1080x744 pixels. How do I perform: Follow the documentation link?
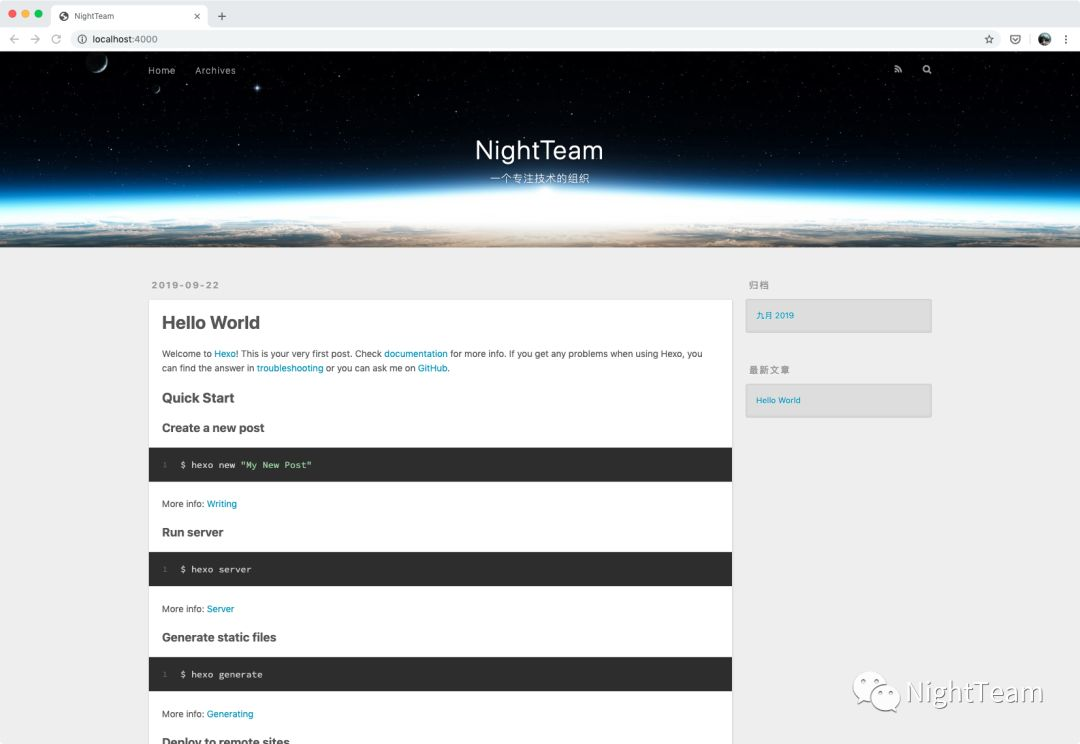[x=416, y=353]
